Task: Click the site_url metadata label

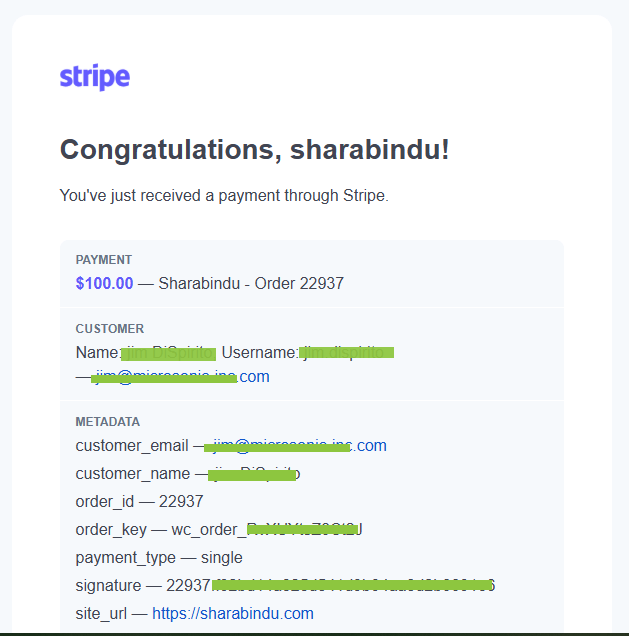Action: click(x=101, y=614)
